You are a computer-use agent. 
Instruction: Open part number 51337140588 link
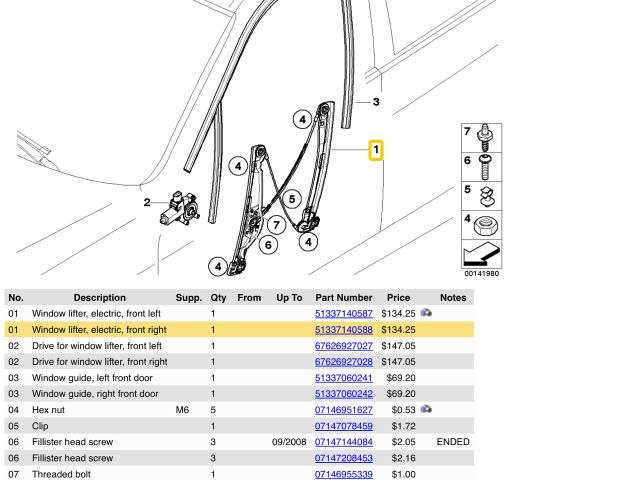tap(343, 330)
